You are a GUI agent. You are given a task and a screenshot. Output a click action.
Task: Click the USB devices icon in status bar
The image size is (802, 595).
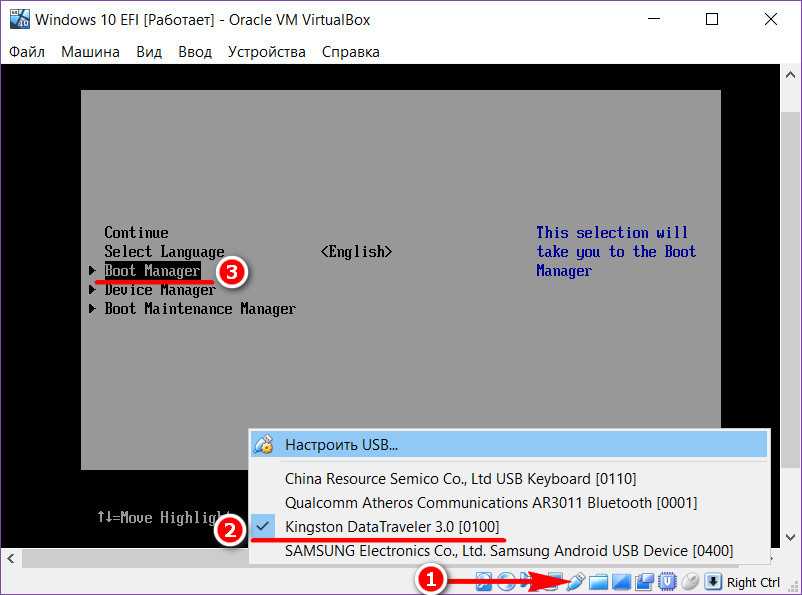(576, 582)
